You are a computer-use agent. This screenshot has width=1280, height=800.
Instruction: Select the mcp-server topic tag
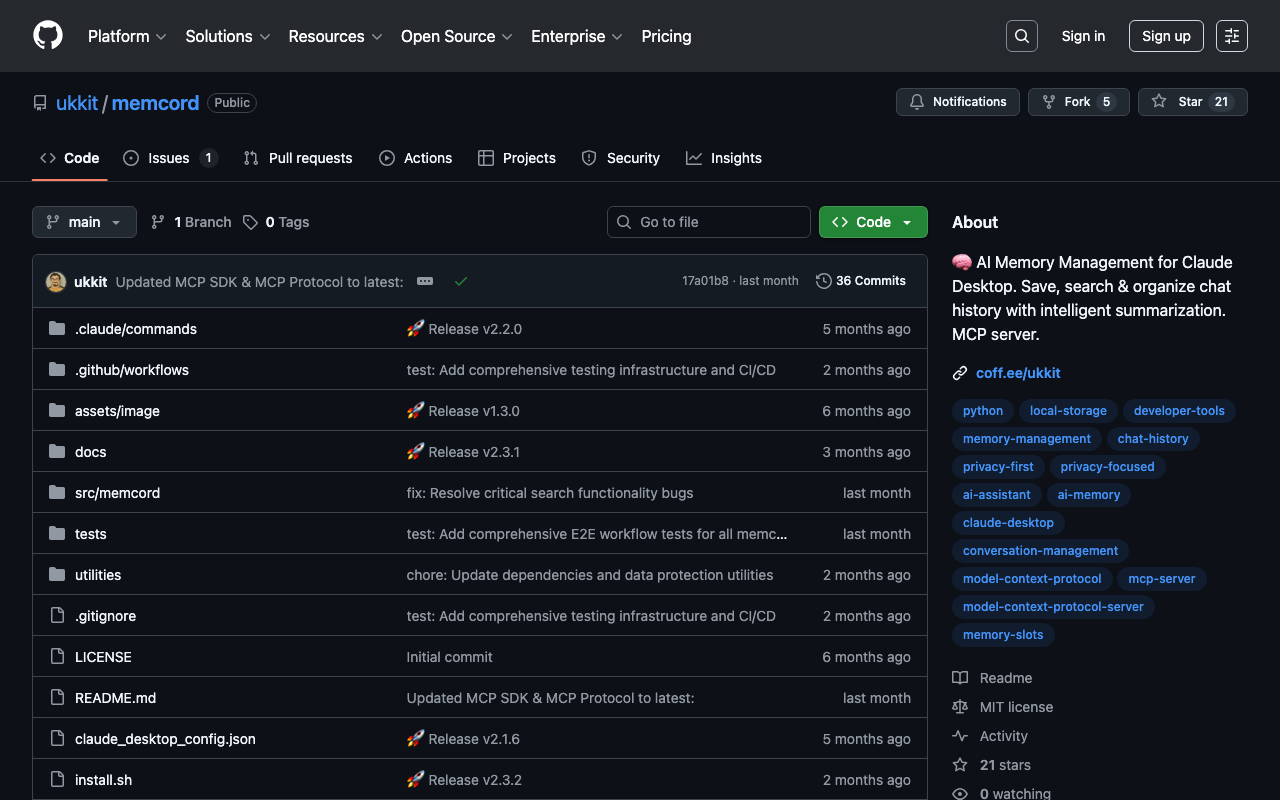1161,579
